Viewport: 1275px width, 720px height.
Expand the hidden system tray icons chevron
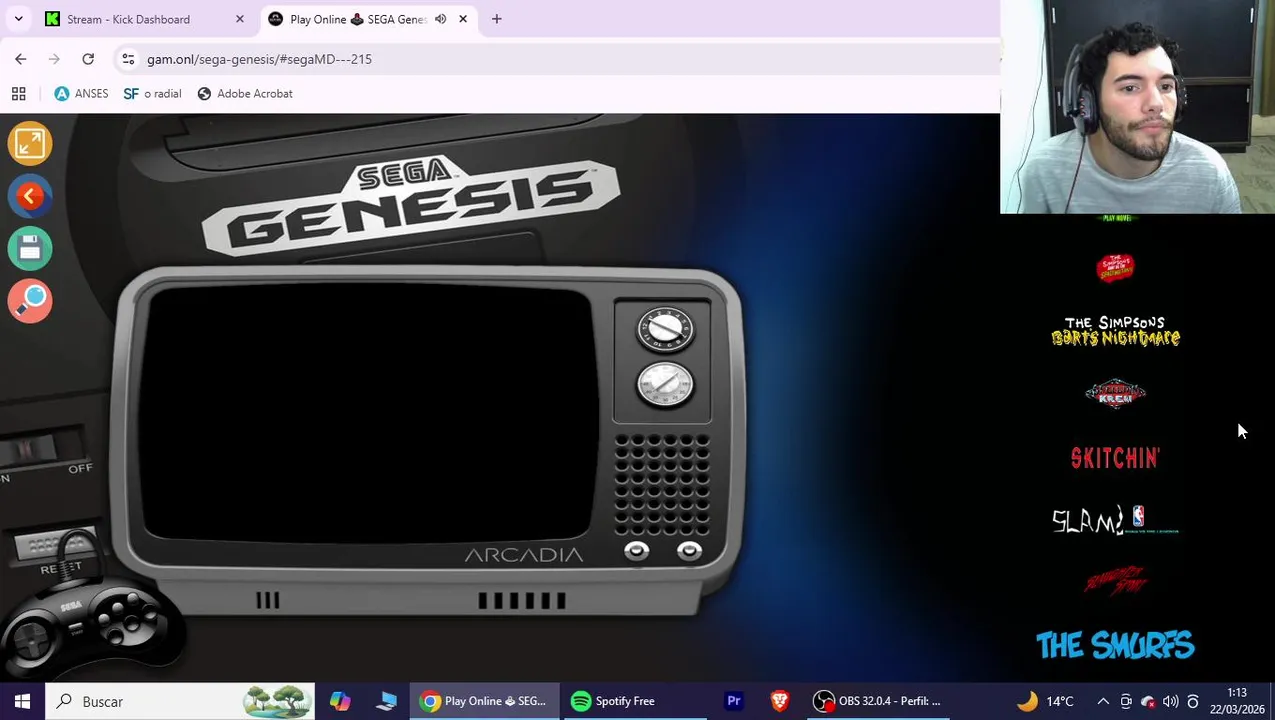(x=1103, y=701)
